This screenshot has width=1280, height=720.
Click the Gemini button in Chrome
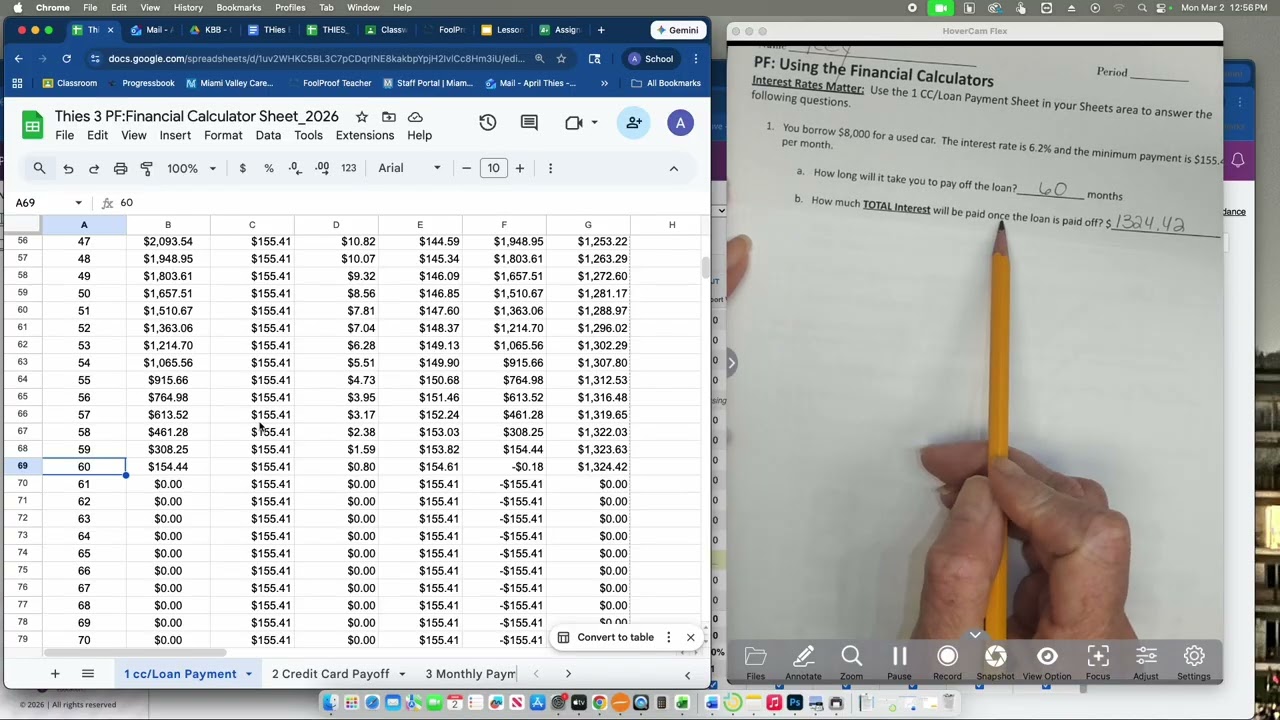(x=677, y=30)
